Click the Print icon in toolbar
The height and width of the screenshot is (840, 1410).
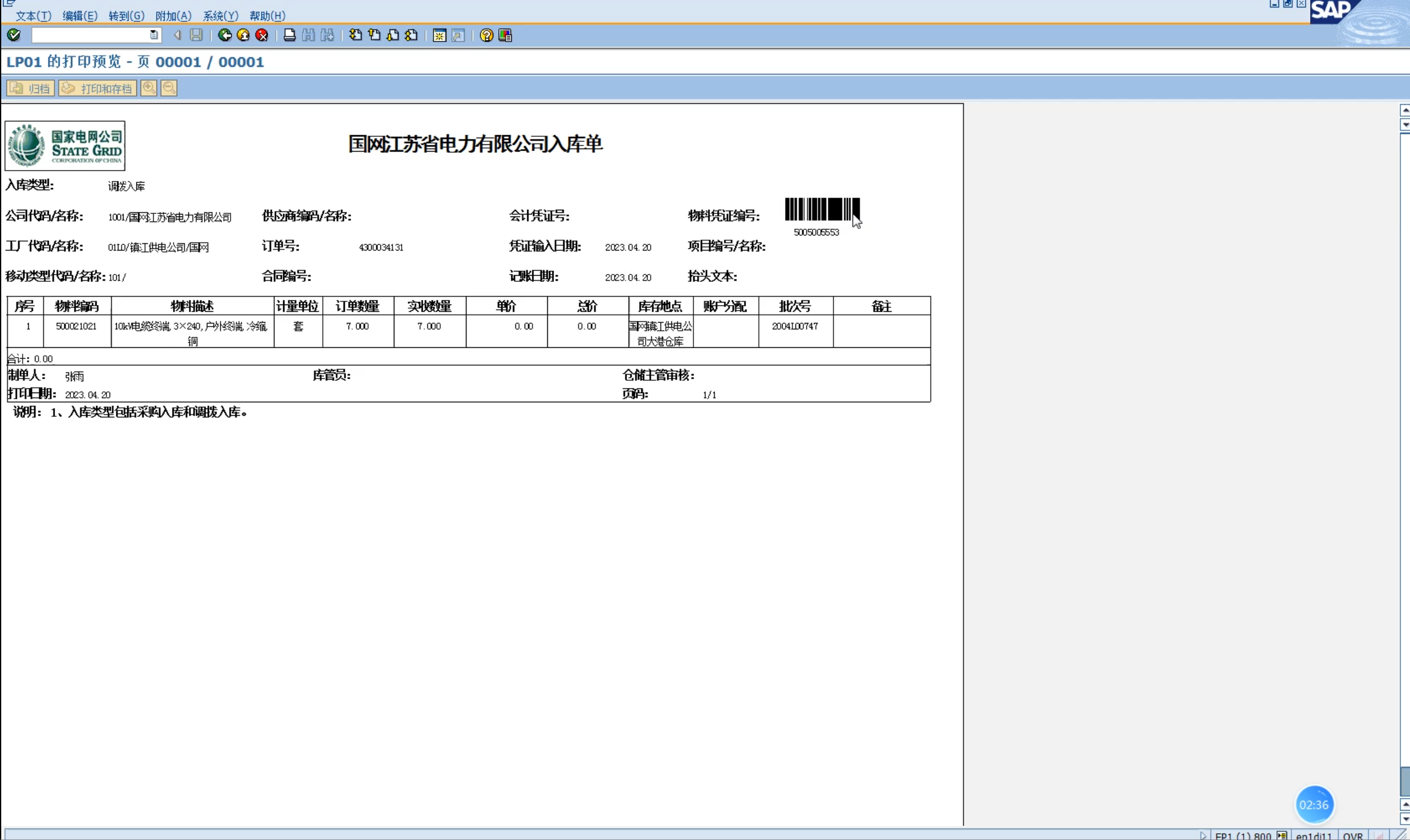tap(290, 35)
